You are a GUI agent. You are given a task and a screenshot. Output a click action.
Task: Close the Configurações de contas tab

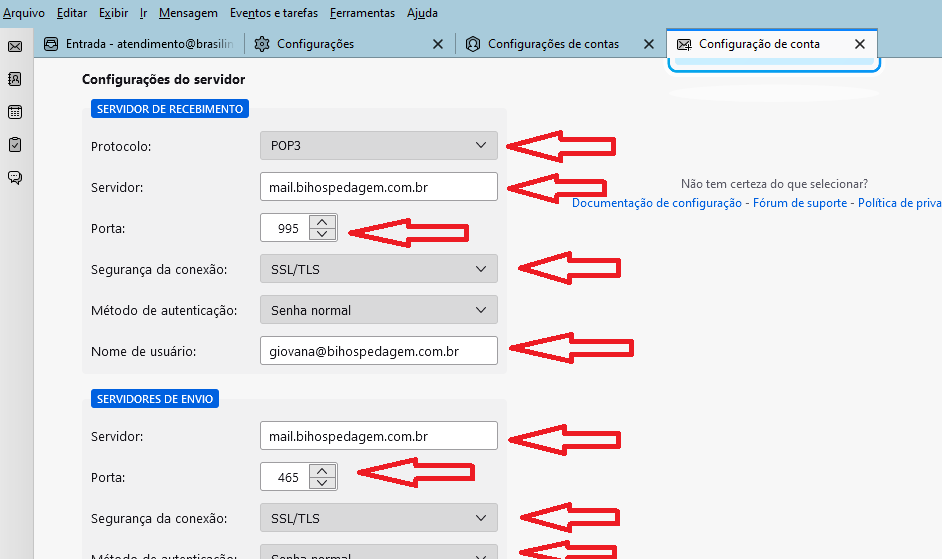[x=649, y=44]
